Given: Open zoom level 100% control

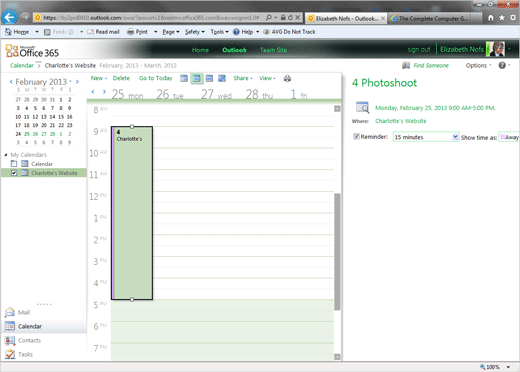Looking at the screenshot, I should click(x=495, y=367).
